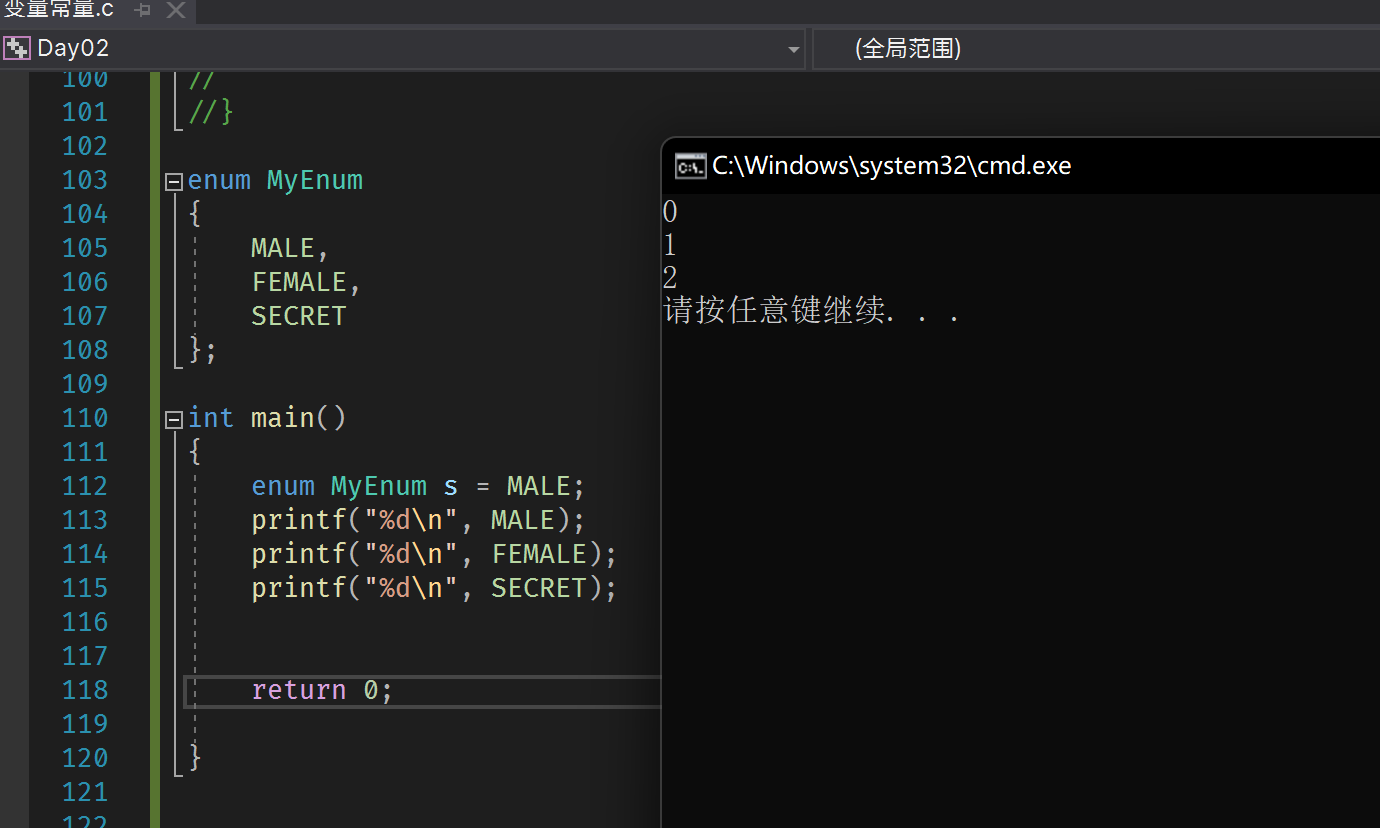Open the Day02 project dropdown arrow

coord(794,49)
